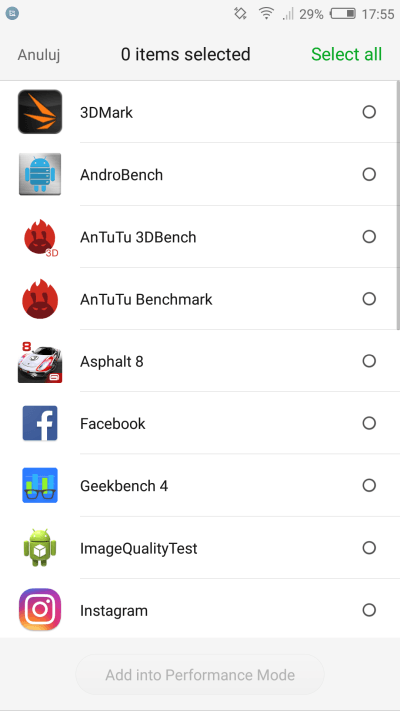
Task: Select the Facebook radio button
Action: point(369,424)
